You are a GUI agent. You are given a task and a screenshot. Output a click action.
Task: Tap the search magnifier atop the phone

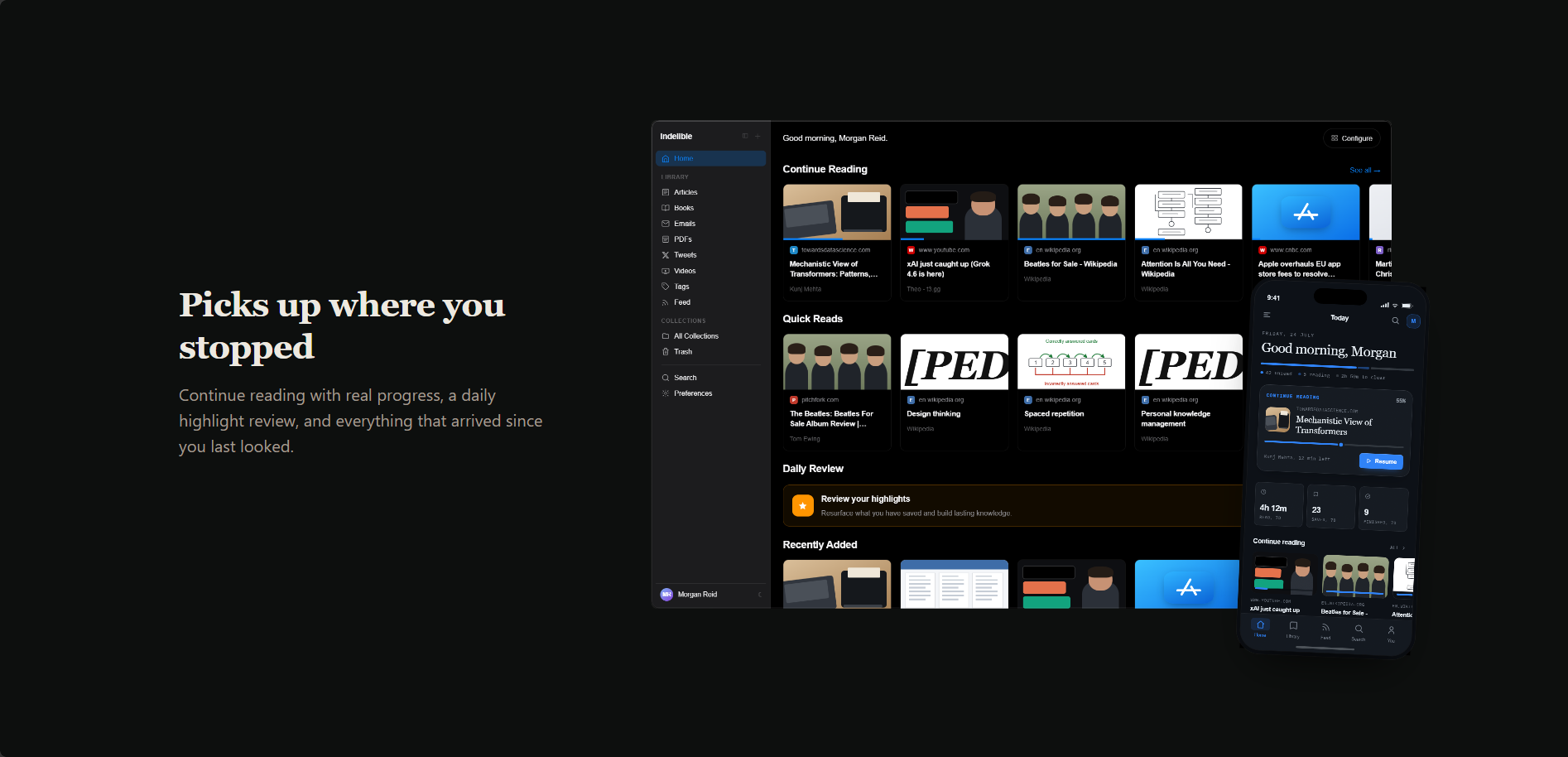[1395, 321]
